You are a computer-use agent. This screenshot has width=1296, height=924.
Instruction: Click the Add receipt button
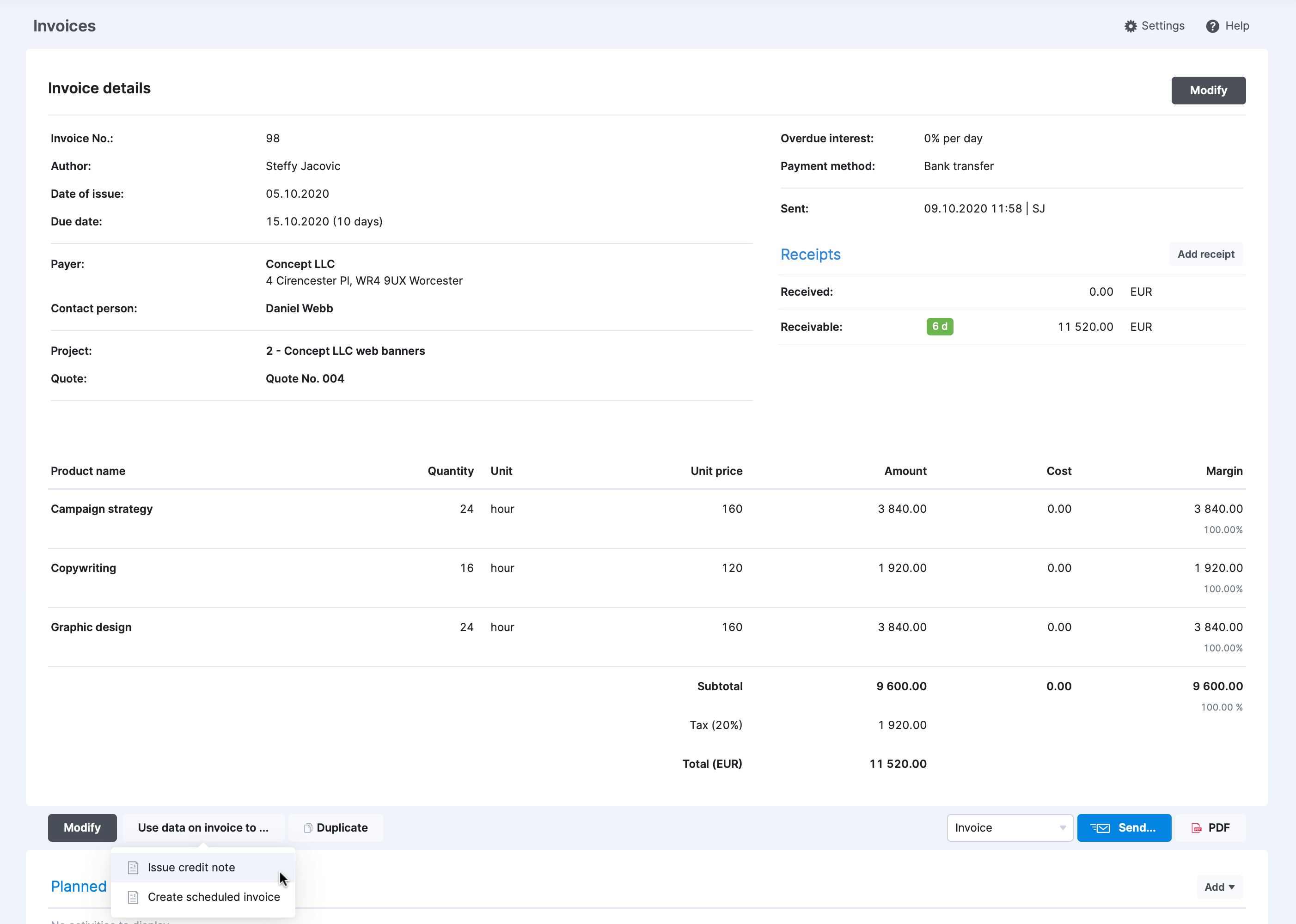(1205, 254)
